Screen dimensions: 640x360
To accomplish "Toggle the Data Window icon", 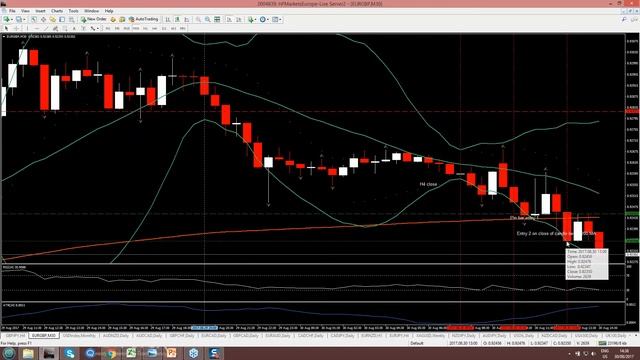I will (x=43, y=19).
